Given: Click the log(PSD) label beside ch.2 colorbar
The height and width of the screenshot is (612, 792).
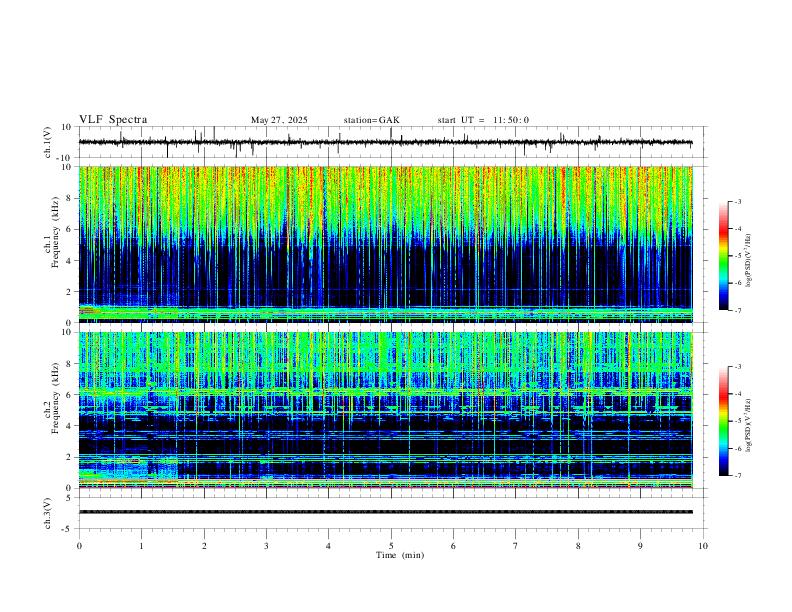Looking at the screenshot, I should point(749,426).
